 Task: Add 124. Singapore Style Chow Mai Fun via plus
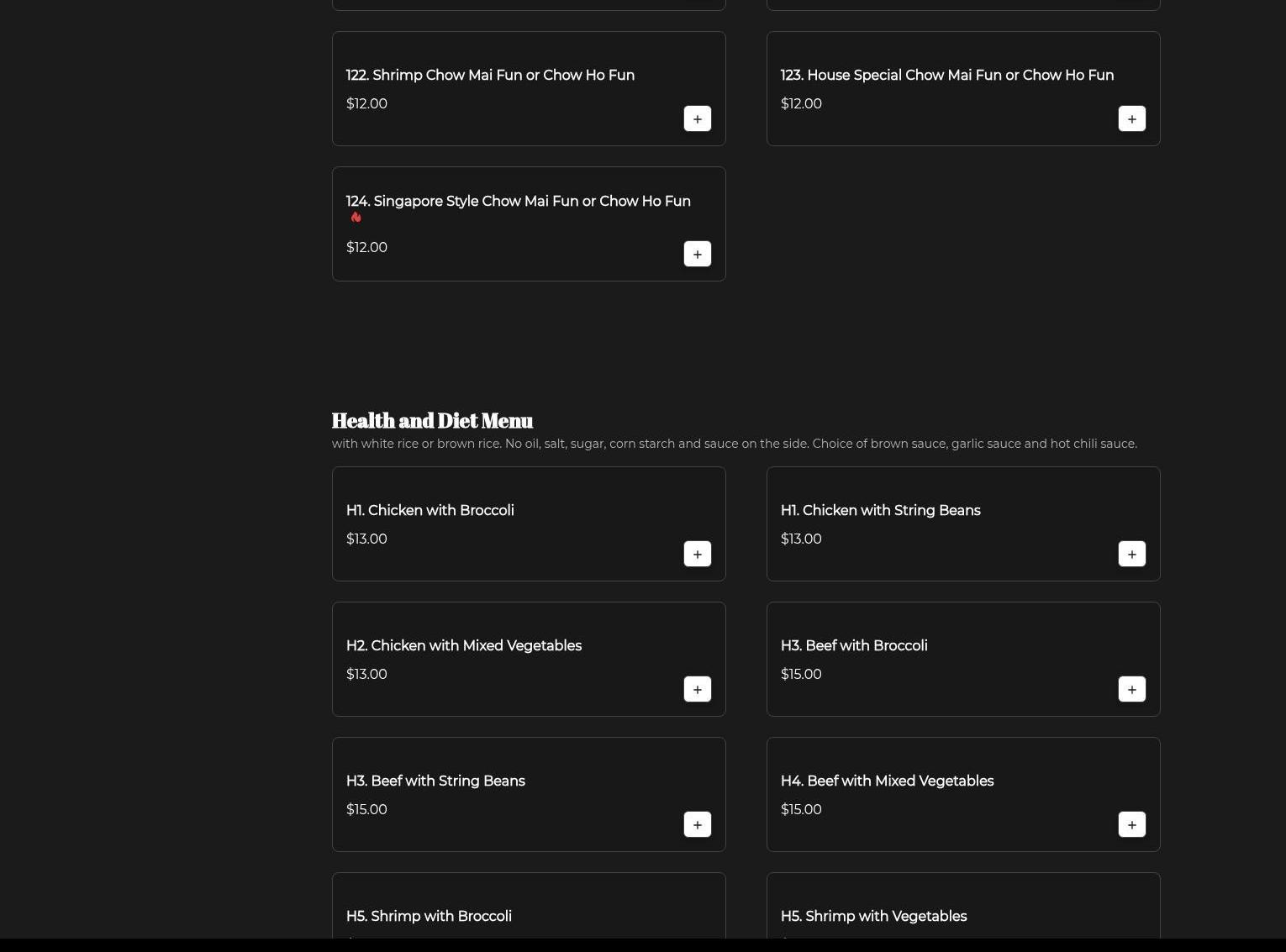tap(698, 254)
